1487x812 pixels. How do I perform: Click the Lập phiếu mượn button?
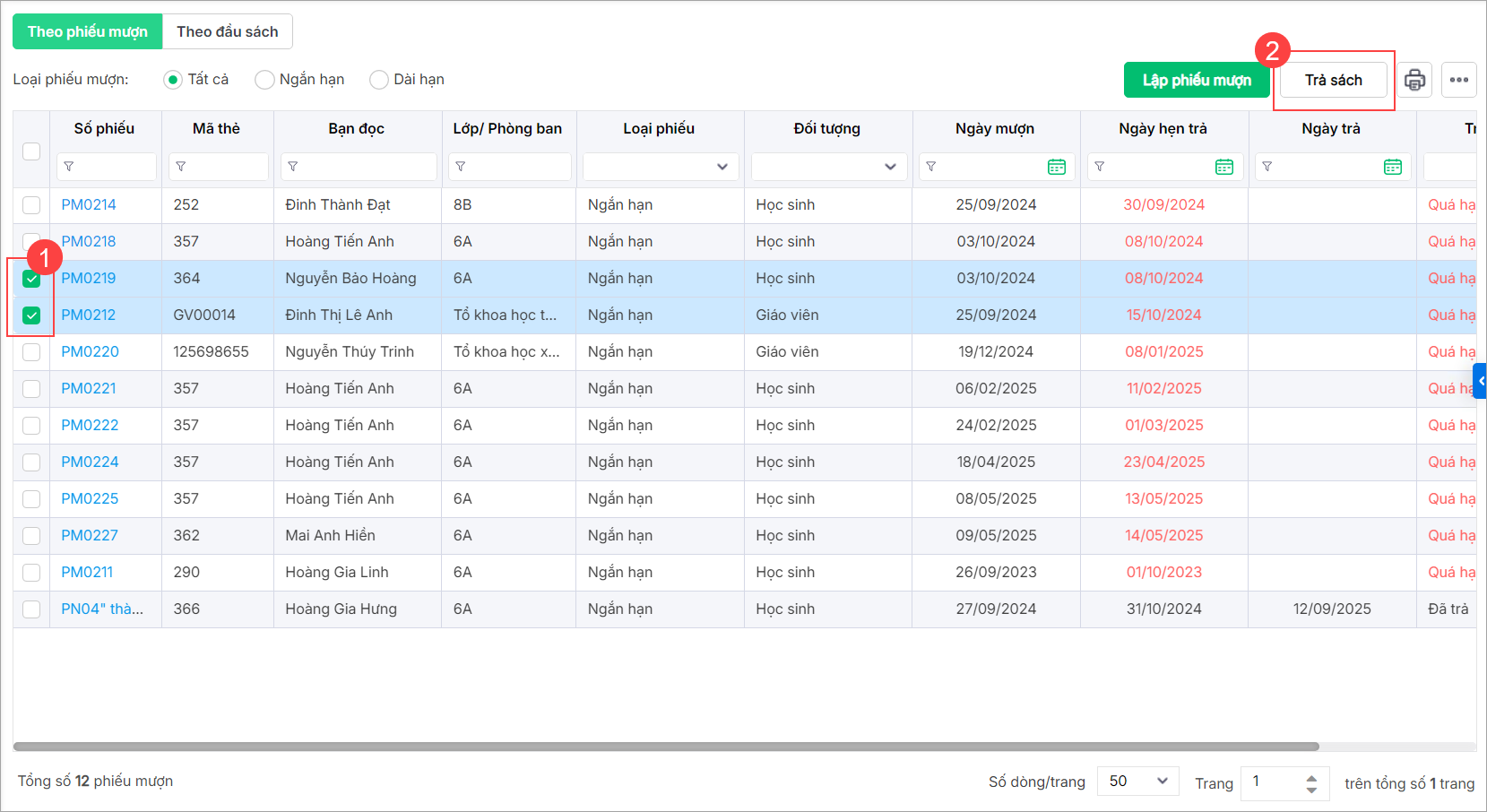1196,80
